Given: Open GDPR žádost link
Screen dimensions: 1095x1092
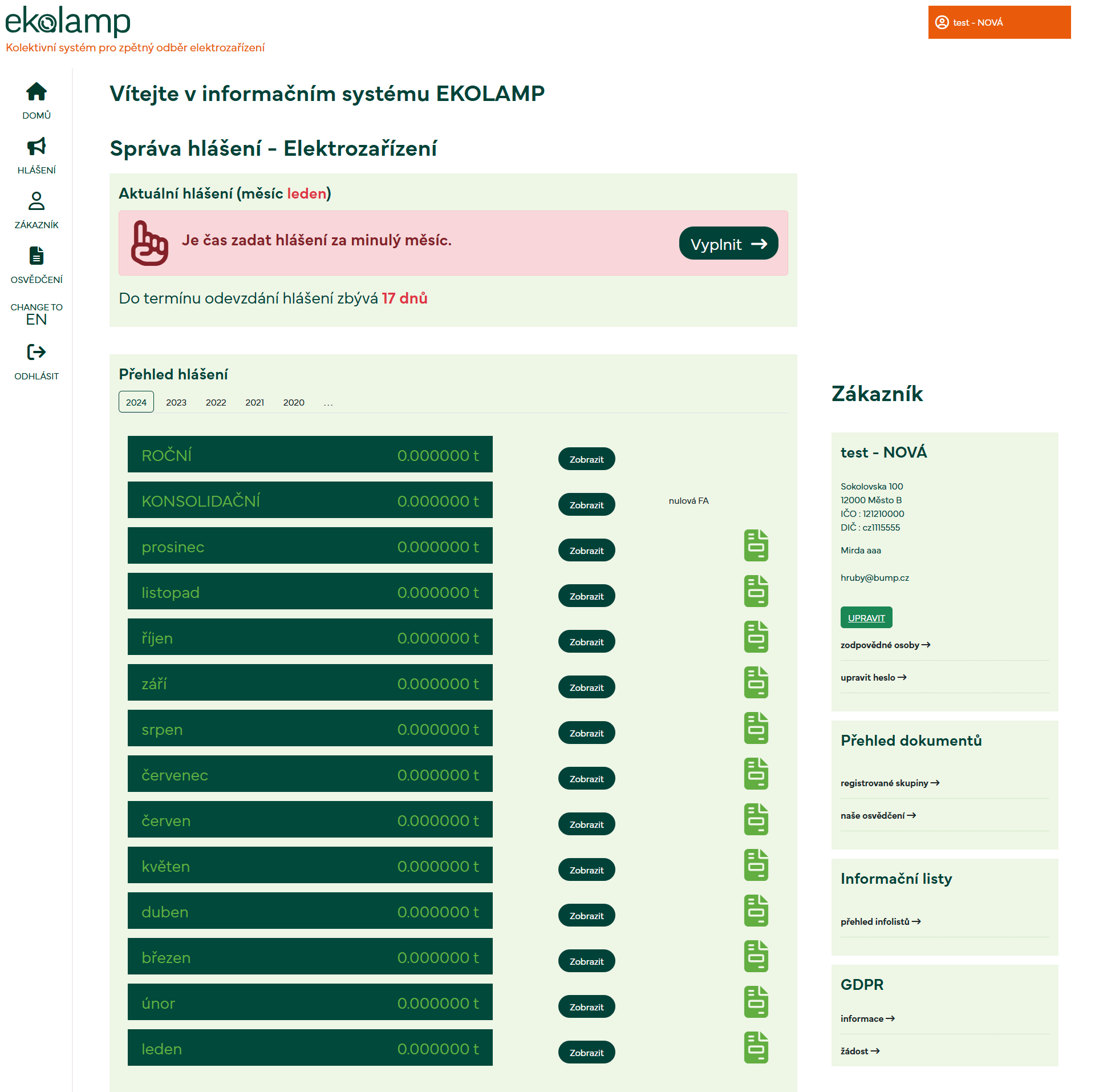Looking at the screenshot, I should pyautogui.click(x=860, y=1051).
